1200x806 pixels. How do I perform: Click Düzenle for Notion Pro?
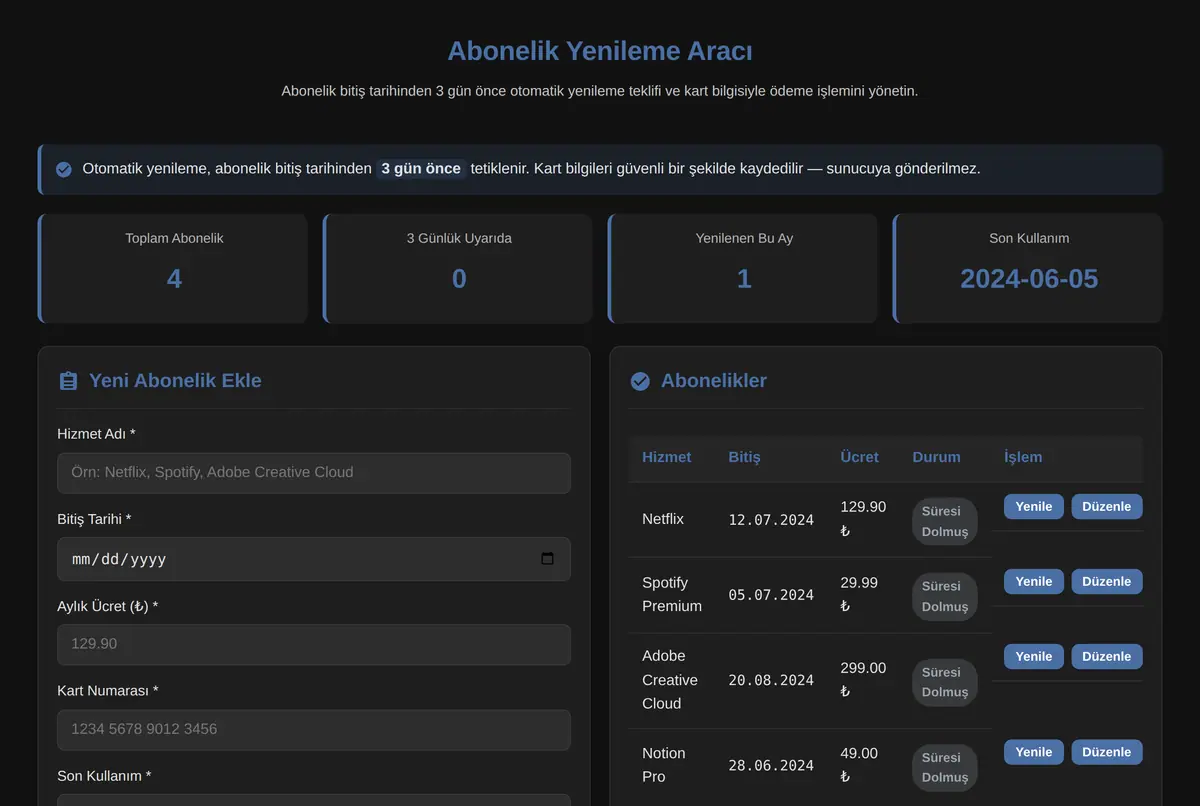(1107, 752)
